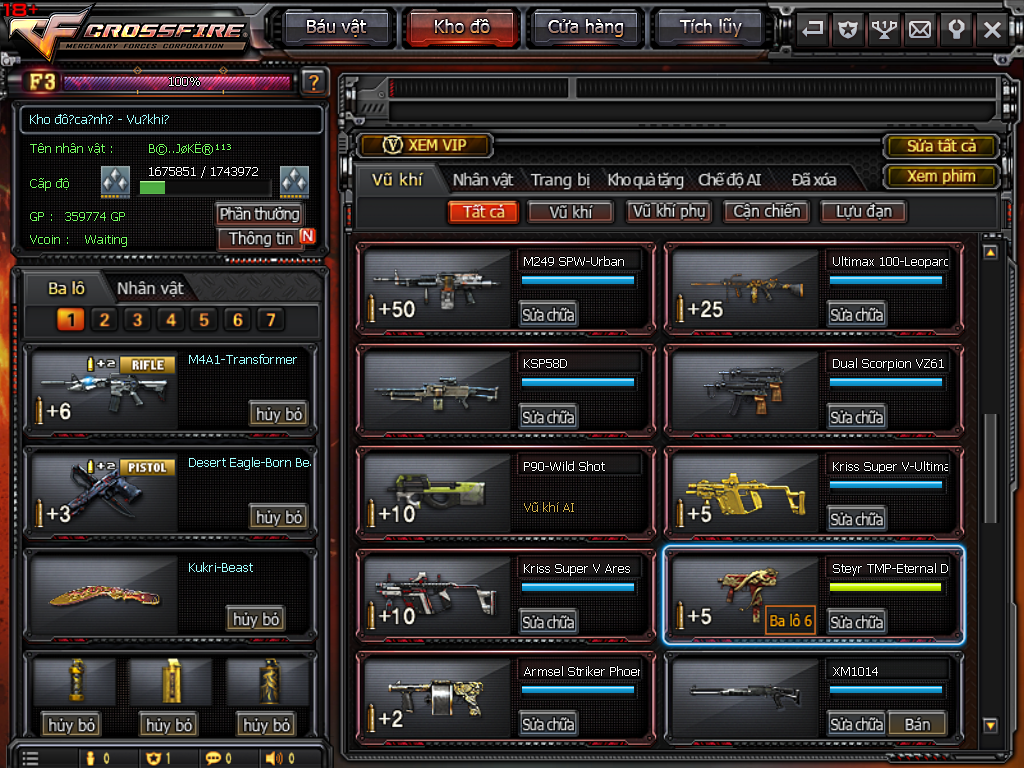Select the Vũ khí phụ filter
The width and height of the screenshot is (1024, 768).
(x=669, y=212)
